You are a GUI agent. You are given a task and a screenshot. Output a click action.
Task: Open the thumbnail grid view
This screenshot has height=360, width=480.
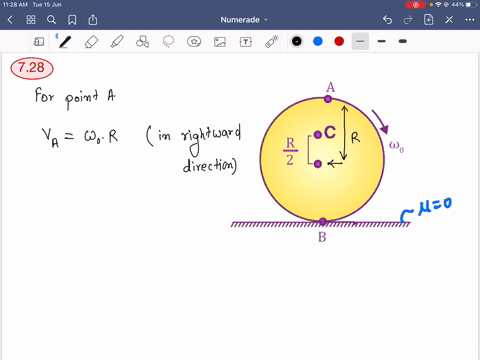coord(31,20)
